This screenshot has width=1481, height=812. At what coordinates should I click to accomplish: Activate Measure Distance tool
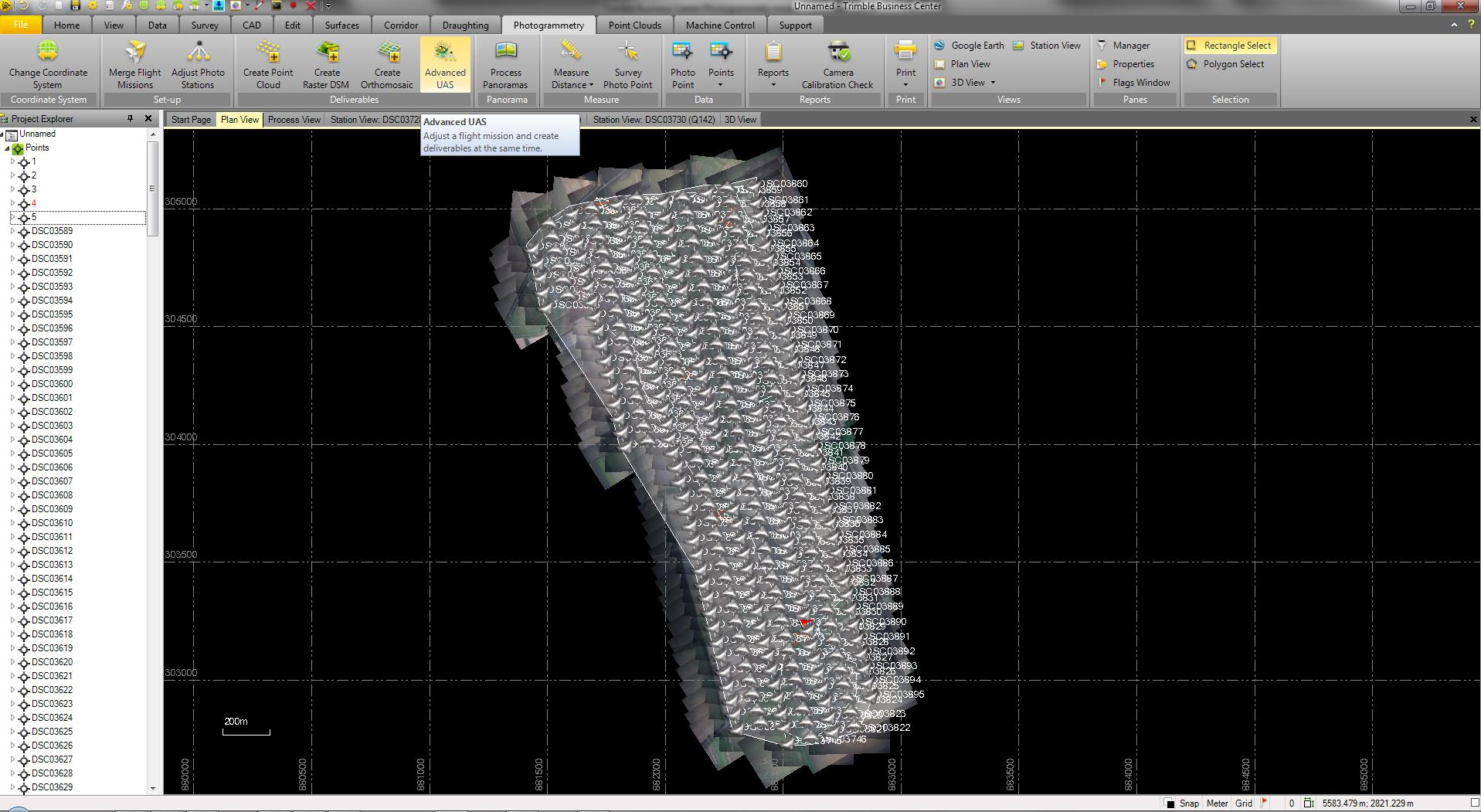572,64
